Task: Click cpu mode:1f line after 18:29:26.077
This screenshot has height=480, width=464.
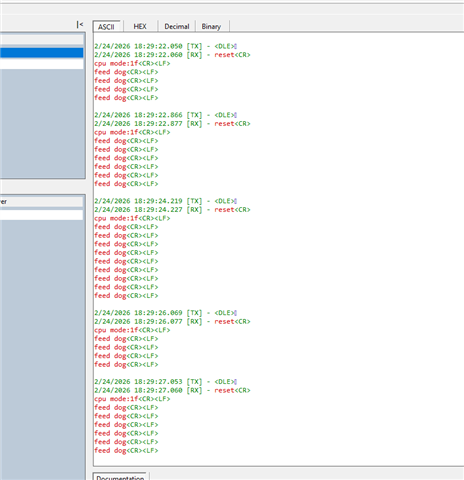Action: [132, 330]
